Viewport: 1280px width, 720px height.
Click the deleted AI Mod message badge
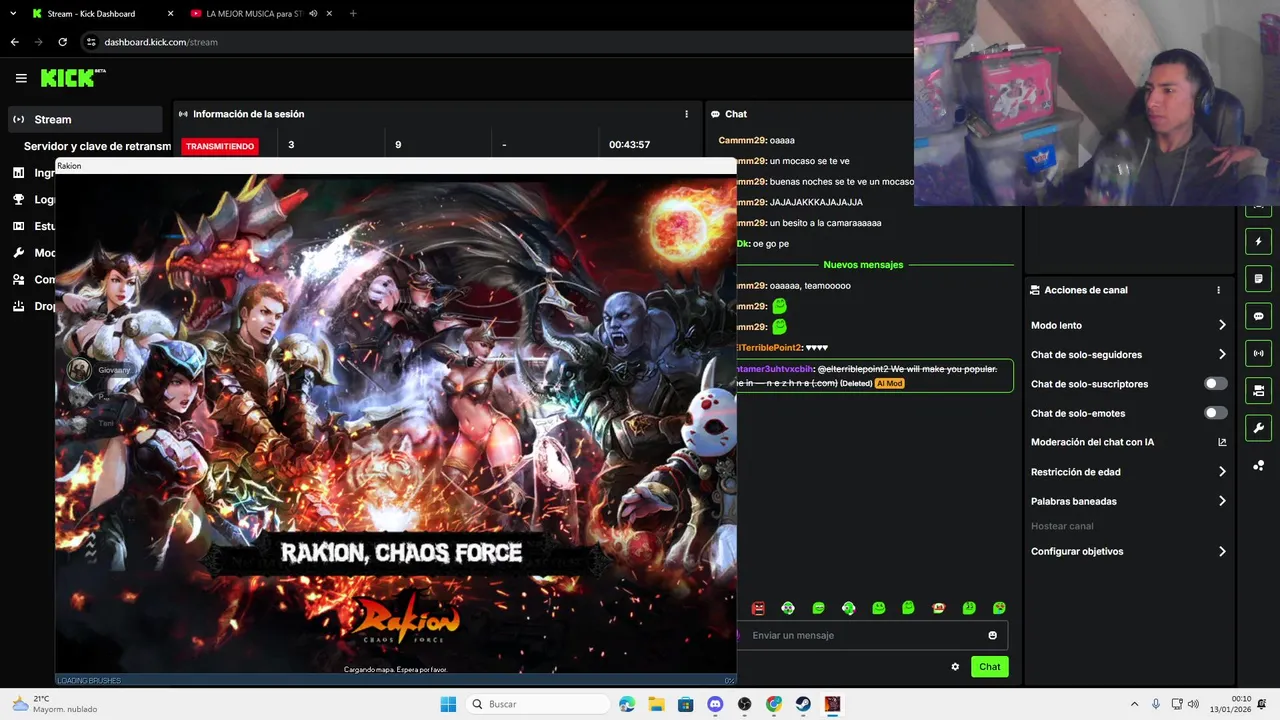[889, 383]
